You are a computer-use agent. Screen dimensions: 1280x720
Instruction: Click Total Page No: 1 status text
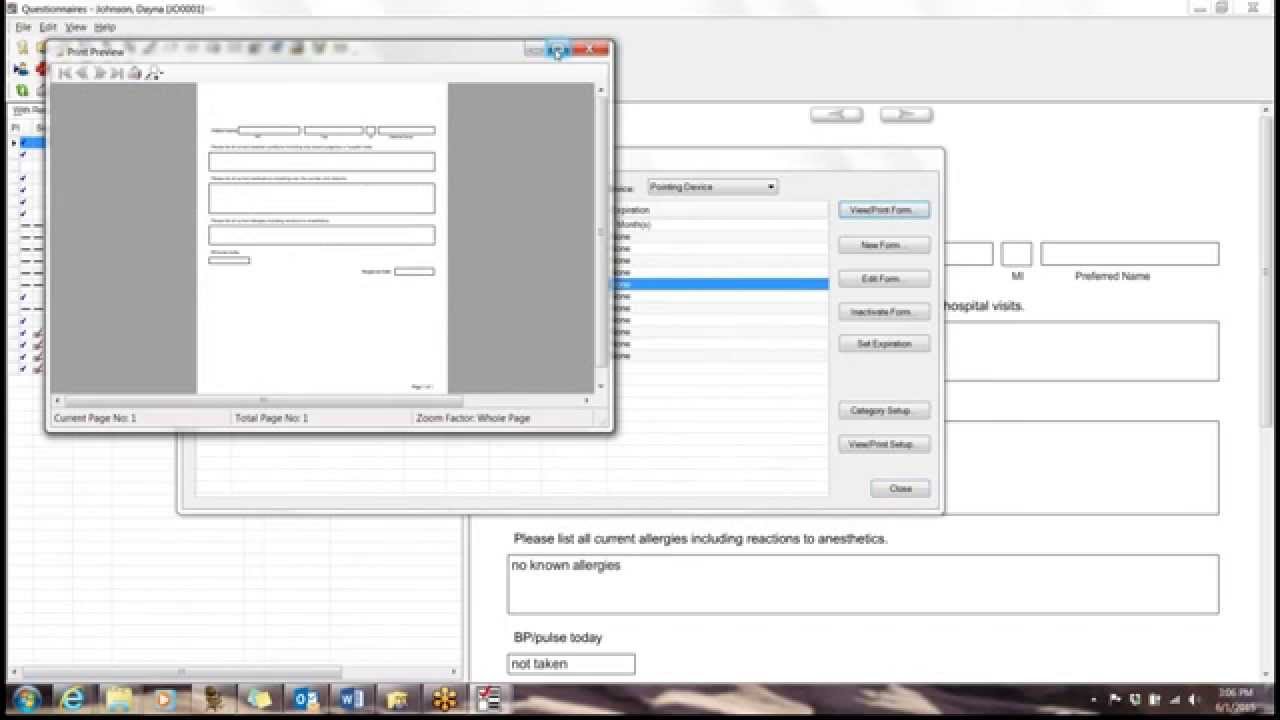(x=271, y=418)
